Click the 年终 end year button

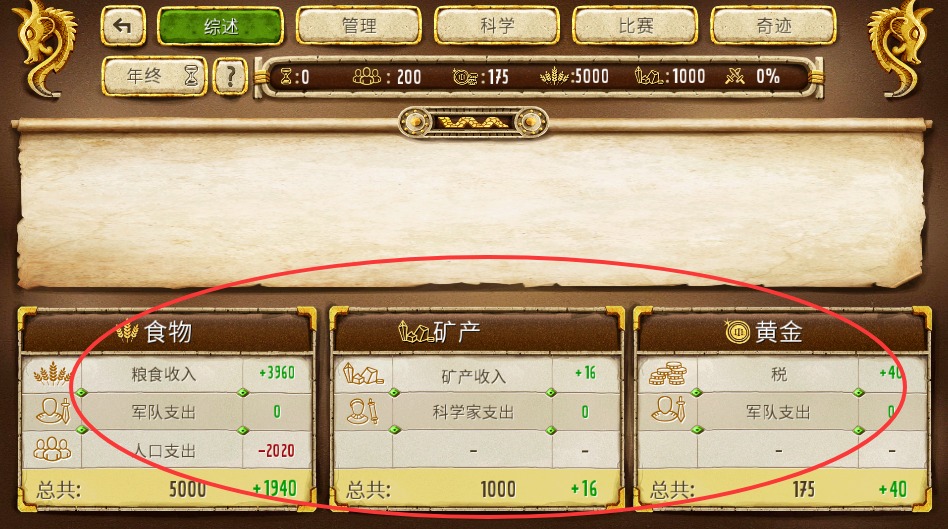point(155,76)
